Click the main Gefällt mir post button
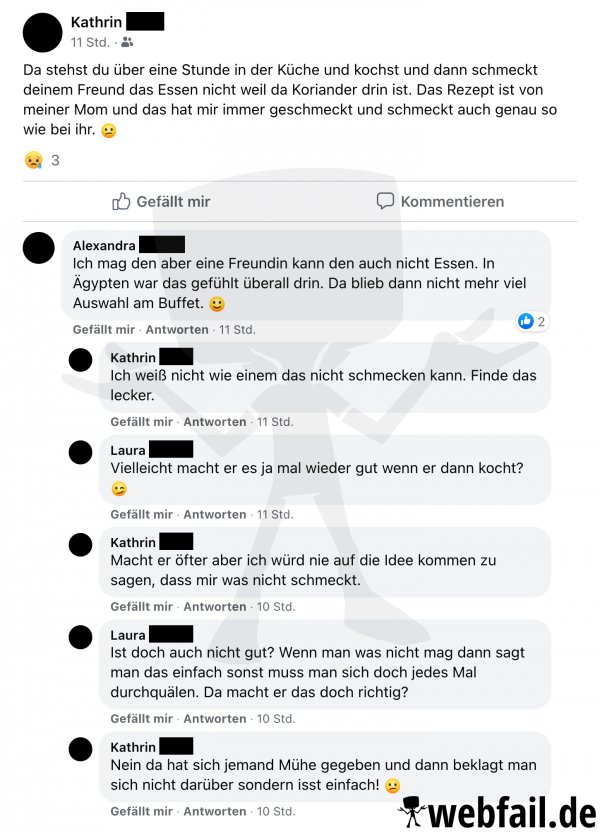The image size is (600, 832). pos(161,201)
